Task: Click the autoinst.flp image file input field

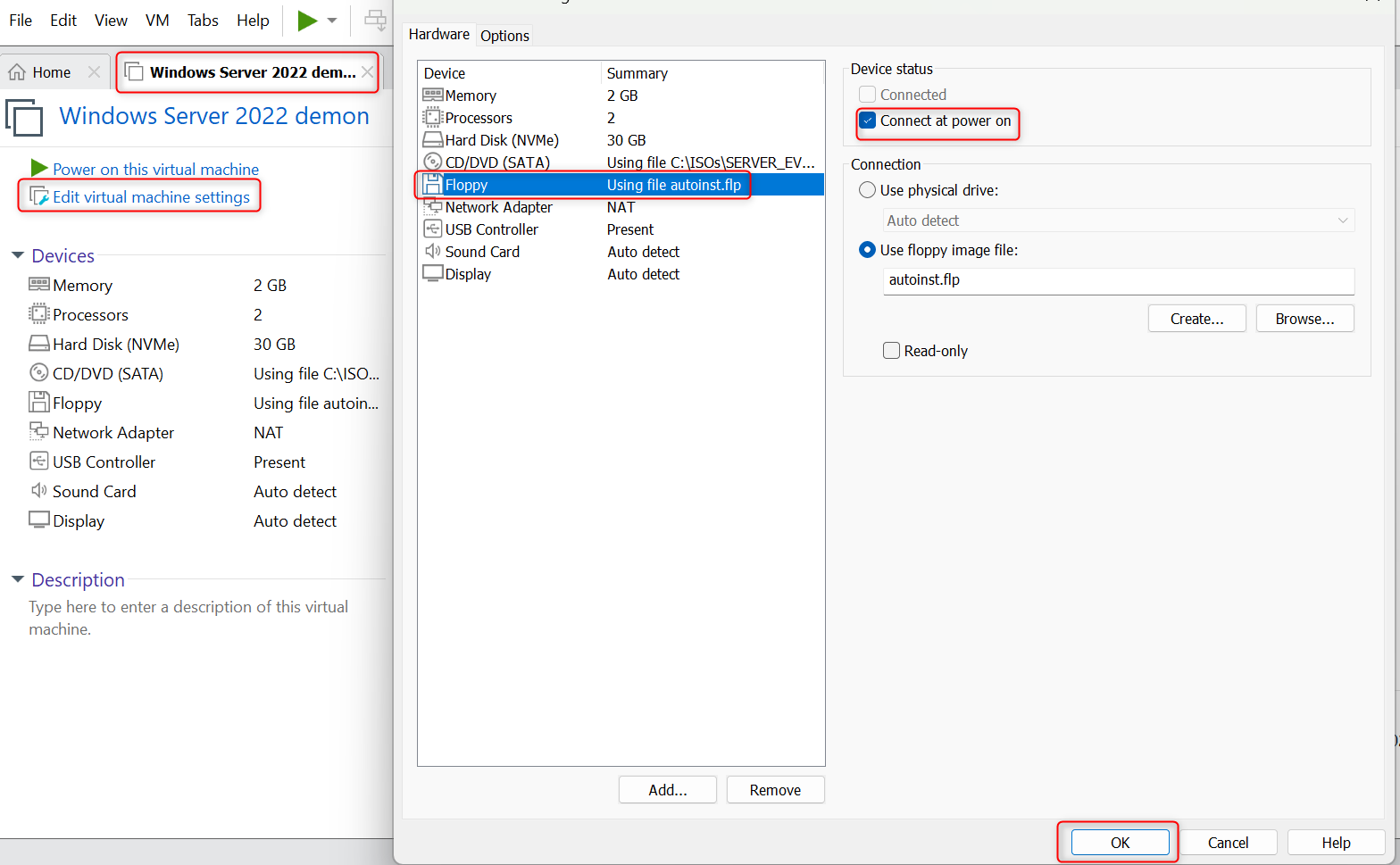Action: click(x=1119, y=280)
